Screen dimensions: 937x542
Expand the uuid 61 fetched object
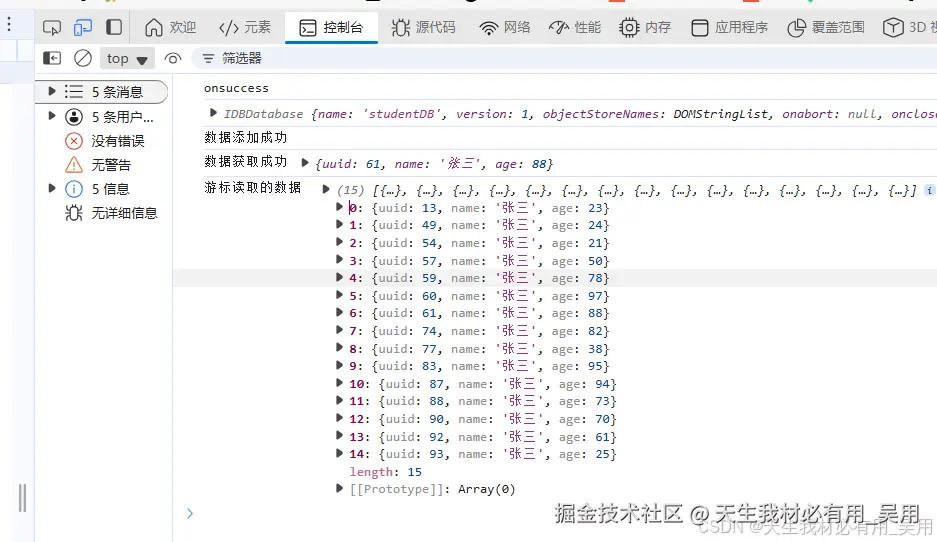305,162
